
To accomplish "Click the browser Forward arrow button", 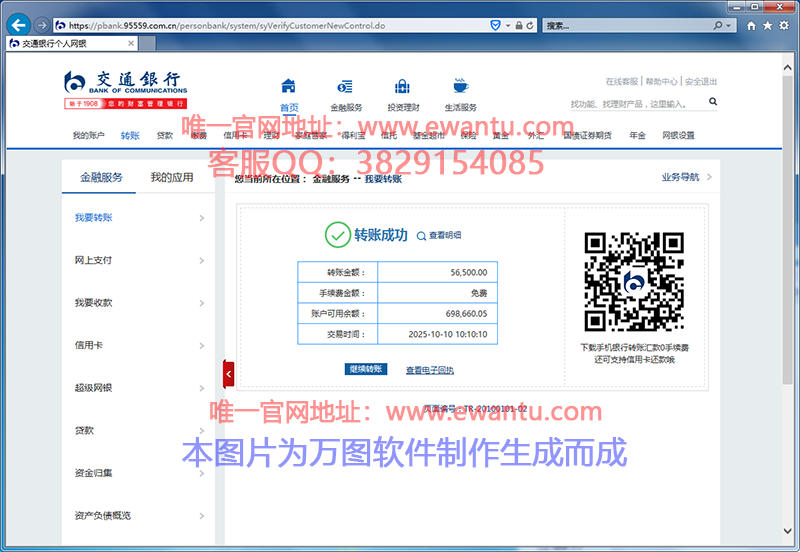I will [x=42, y=25].
